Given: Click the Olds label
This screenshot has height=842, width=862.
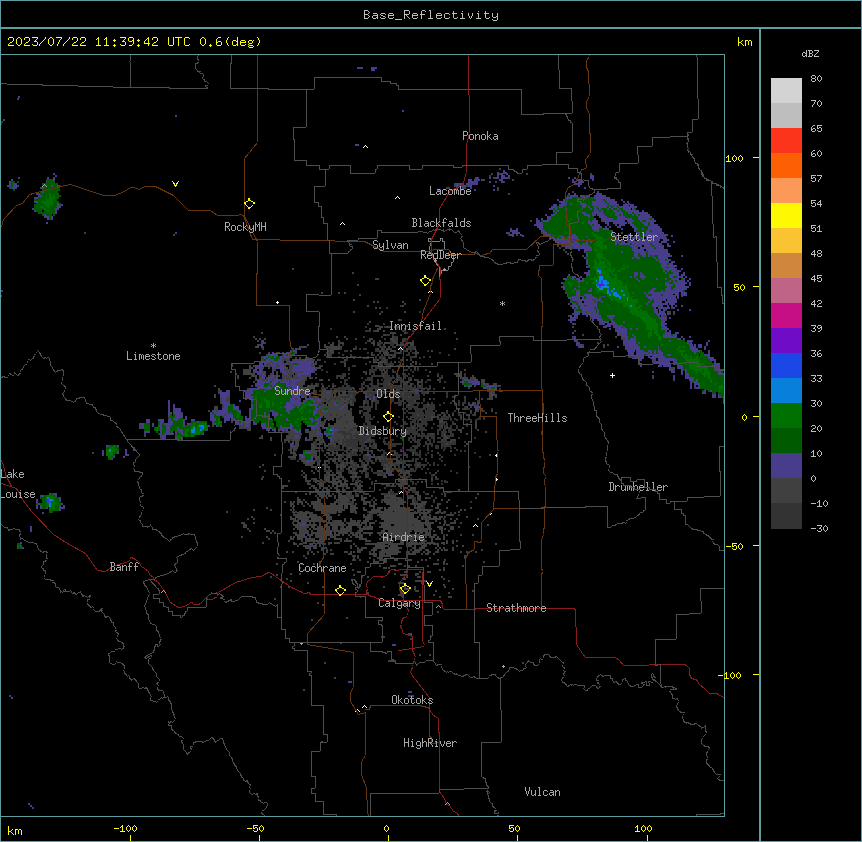Looking at the screenshot, I should coord(388,394).
